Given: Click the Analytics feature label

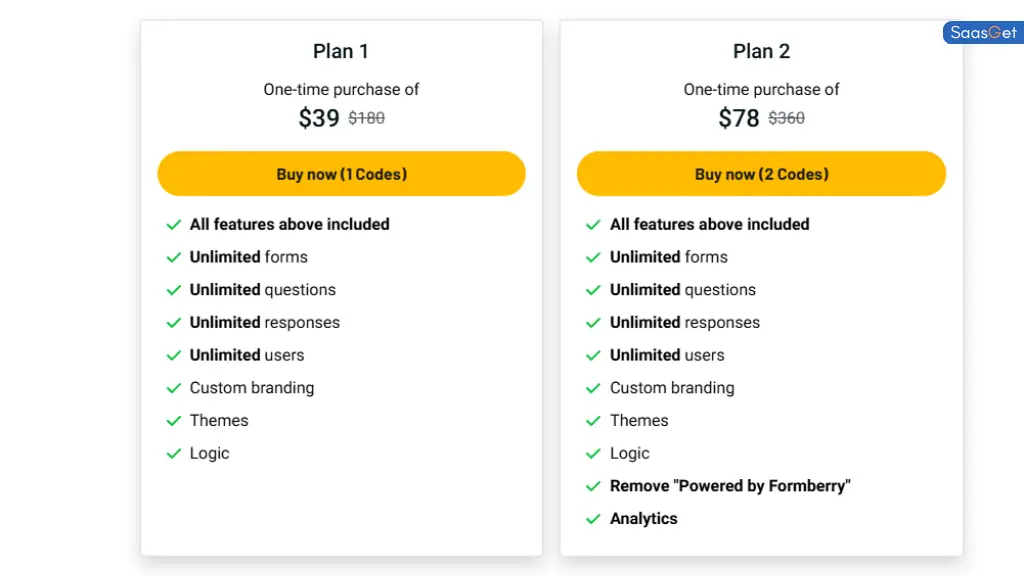Looking at the screenshot, I should point(644,519).
